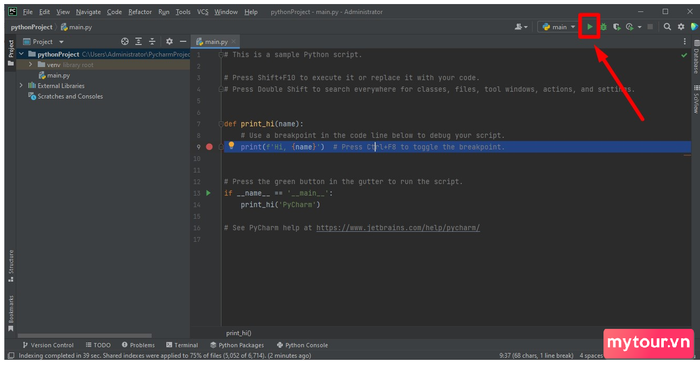Screen dimensions: 700x366
Task: Click the grey stop button
Action: (x=650, y=27)
